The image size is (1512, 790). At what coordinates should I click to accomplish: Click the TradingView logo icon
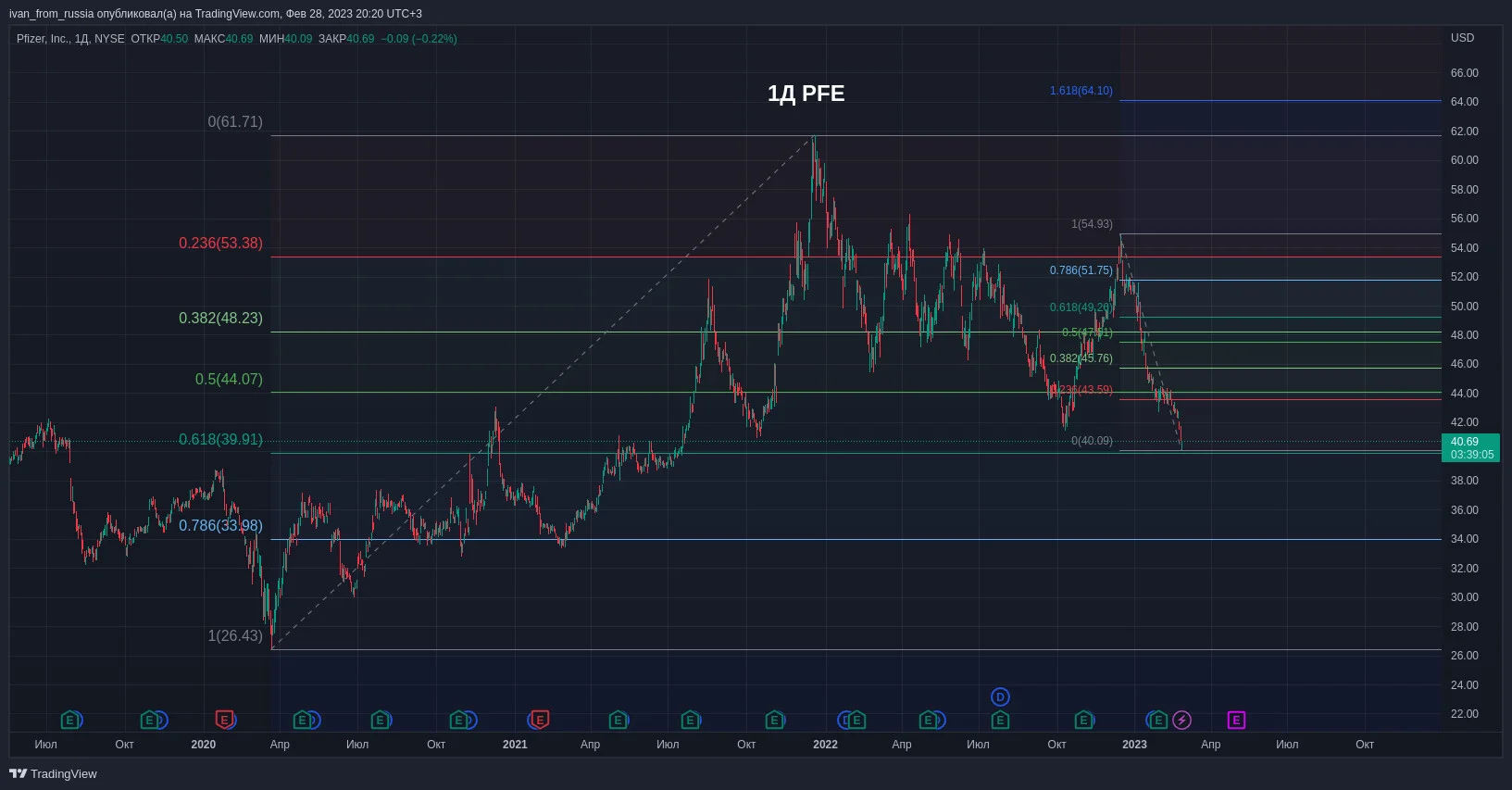(18, 773)
